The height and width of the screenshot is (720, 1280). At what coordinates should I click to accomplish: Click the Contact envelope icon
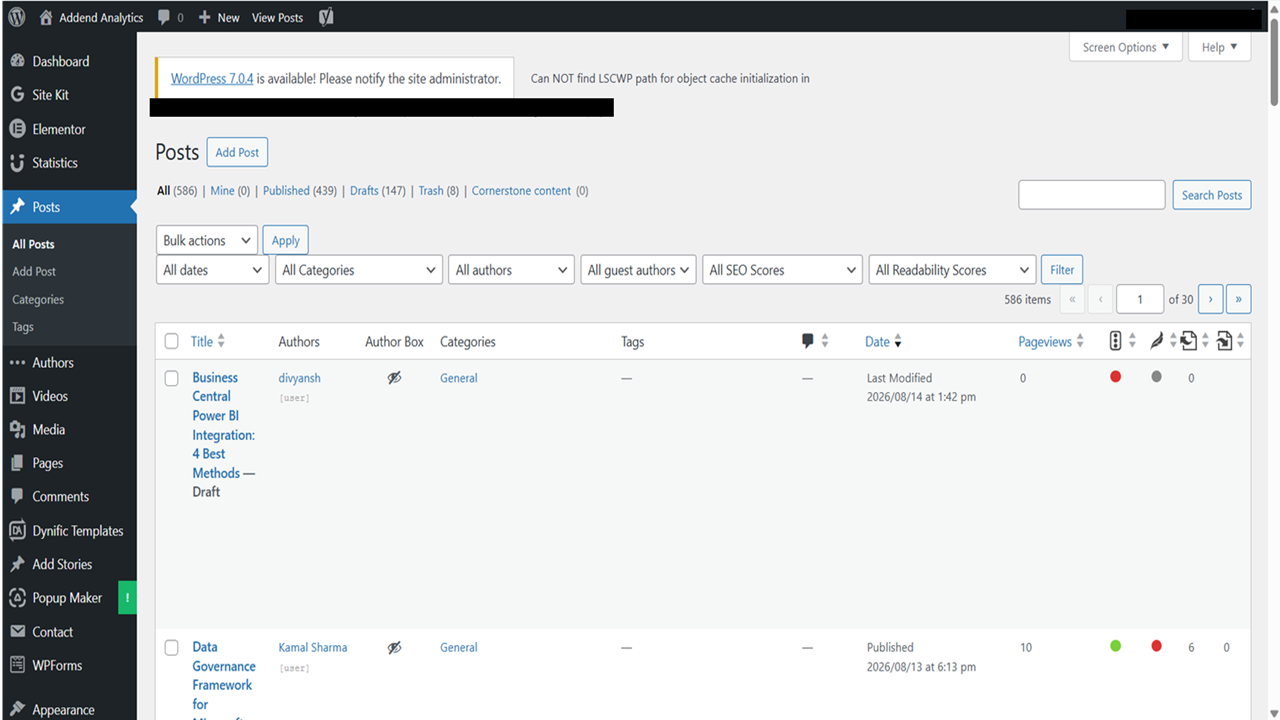[x=17, y=632]
